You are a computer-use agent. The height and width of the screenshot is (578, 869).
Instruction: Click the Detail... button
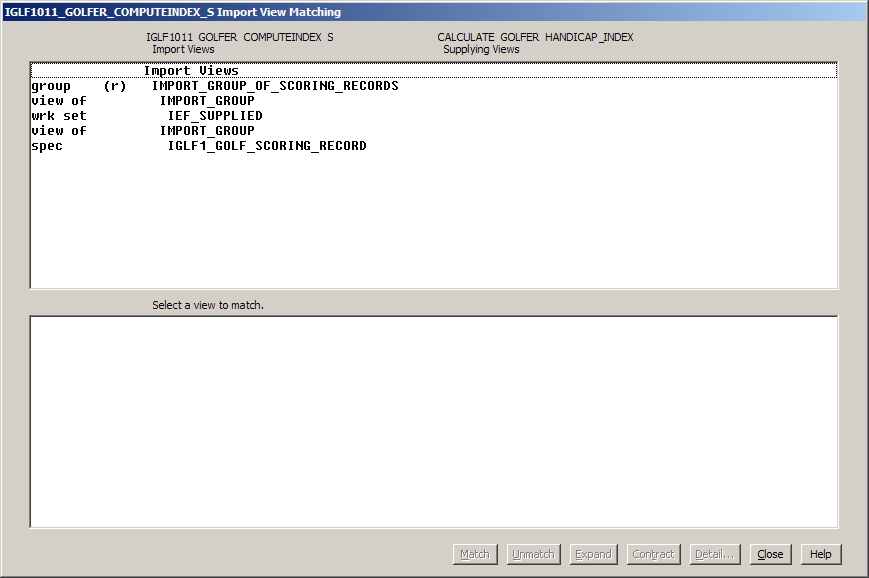(x=715, y=554)
